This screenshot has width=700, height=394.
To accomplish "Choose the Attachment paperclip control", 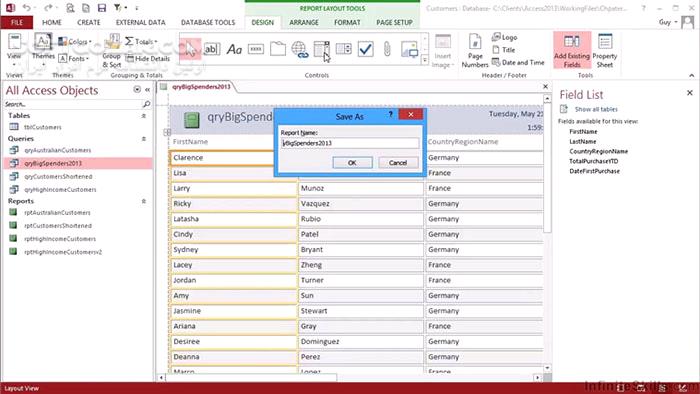I will (x=387, y=49).
